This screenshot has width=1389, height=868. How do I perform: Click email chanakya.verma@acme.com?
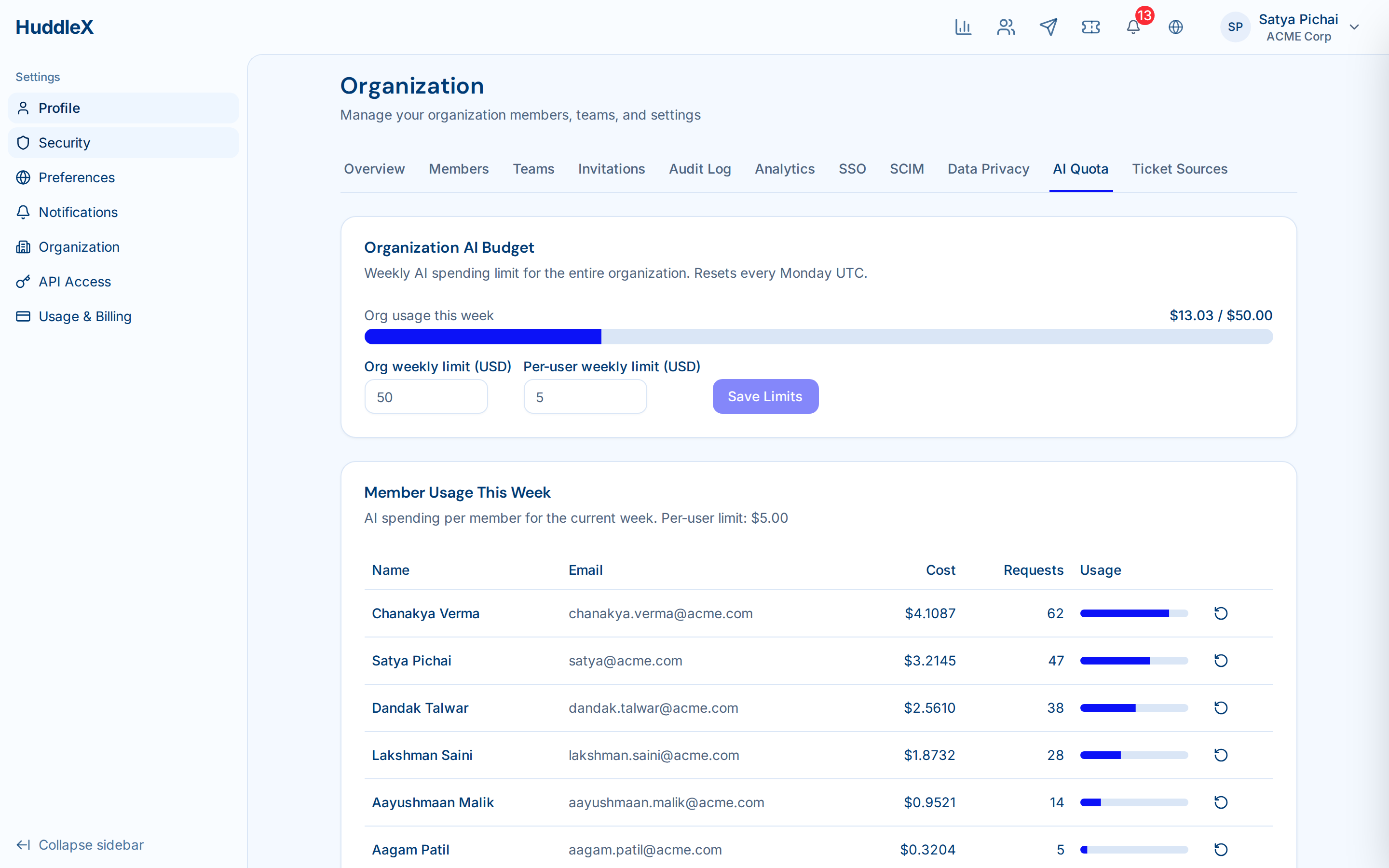click(660, 613)
